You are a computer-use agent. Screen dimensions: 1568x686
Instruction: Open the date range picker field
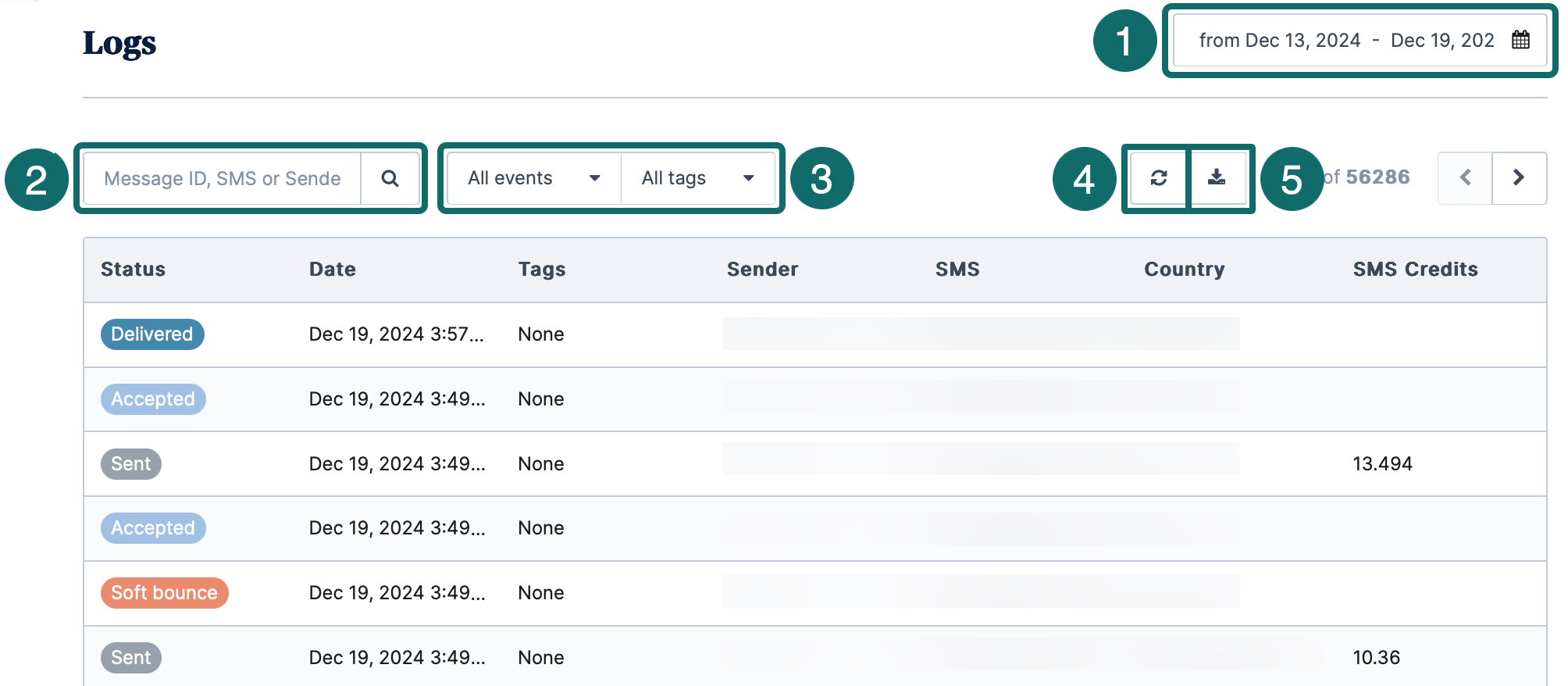point(1346,41)
